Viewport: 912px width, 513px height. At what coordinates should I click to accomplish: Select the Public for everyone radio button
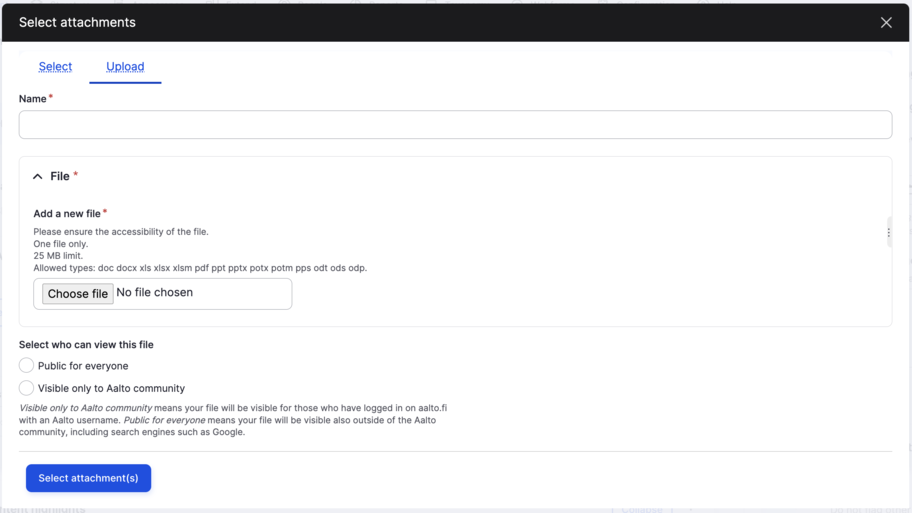click(x=27, y=366)
